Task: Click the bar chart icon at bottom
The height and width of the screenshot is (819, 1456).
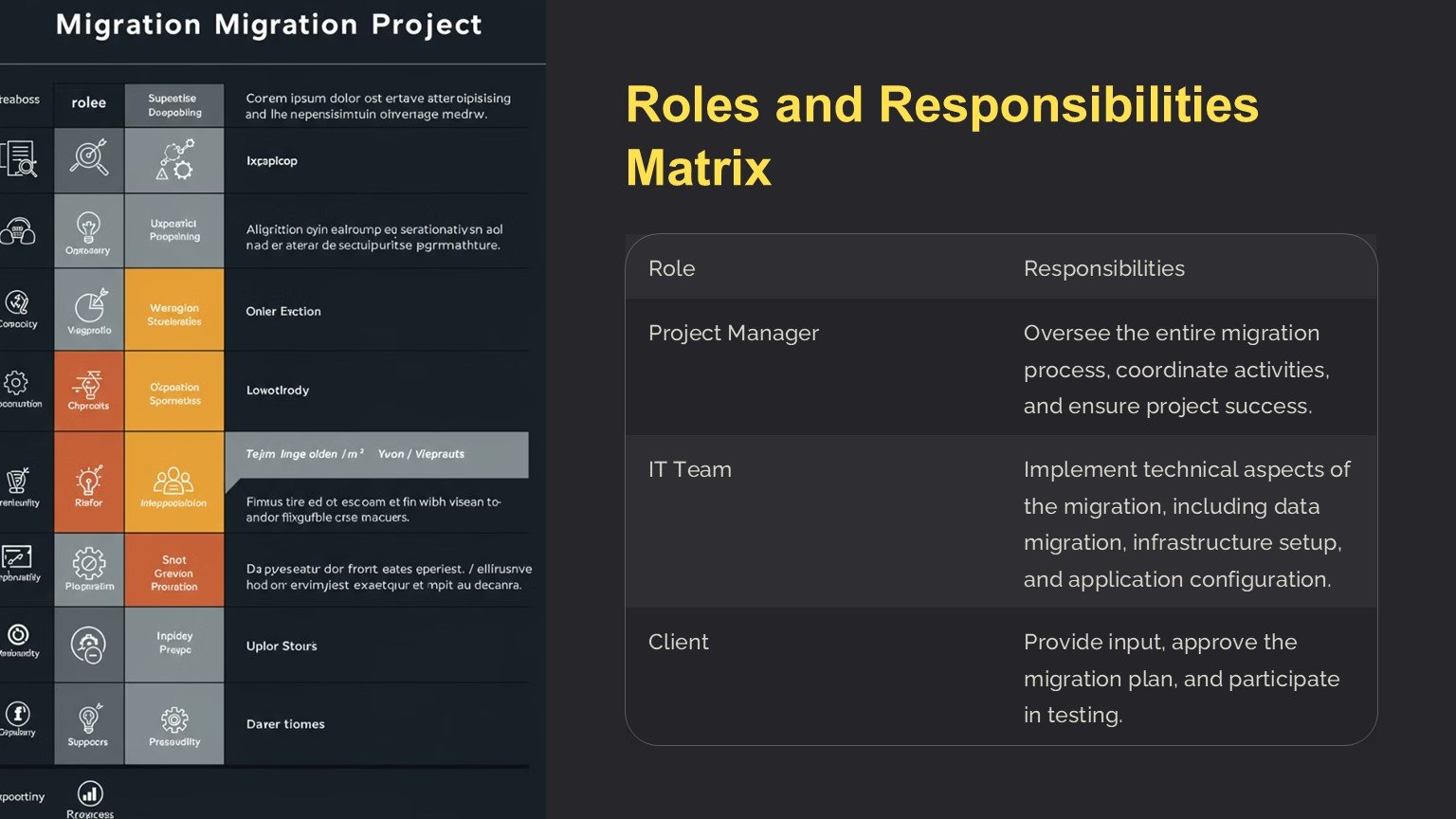Action: [x=90, y=793]
